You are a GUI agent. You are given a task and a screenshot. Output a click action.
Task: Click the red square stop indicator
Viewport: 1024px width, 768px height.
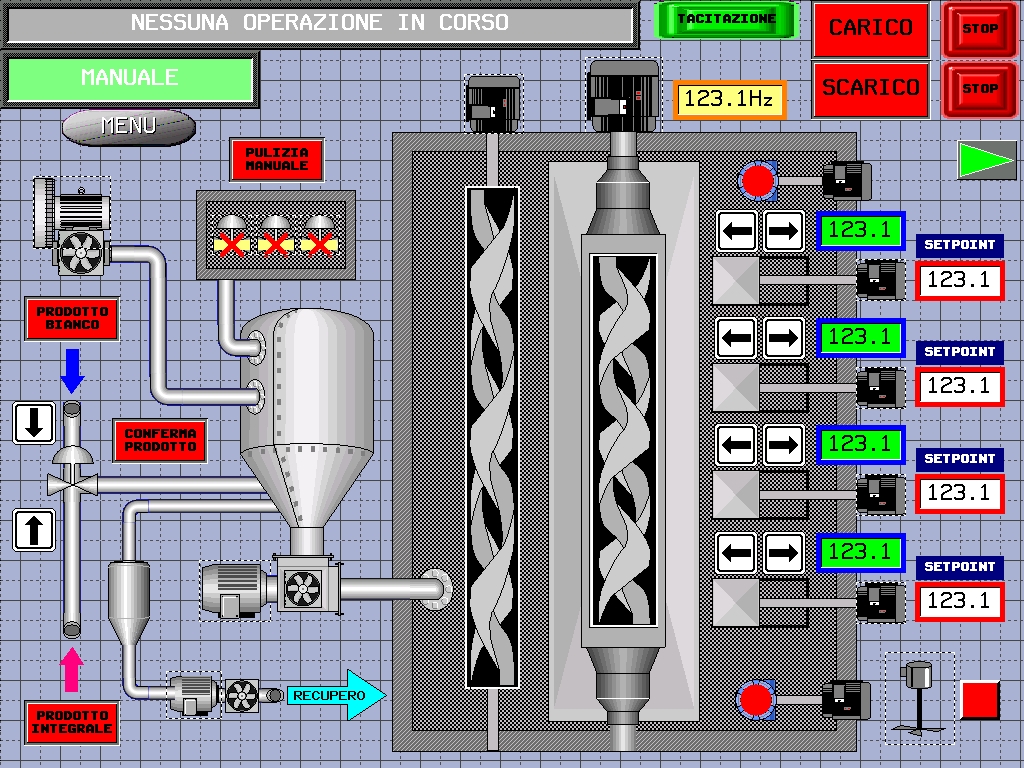pos(980,699)
